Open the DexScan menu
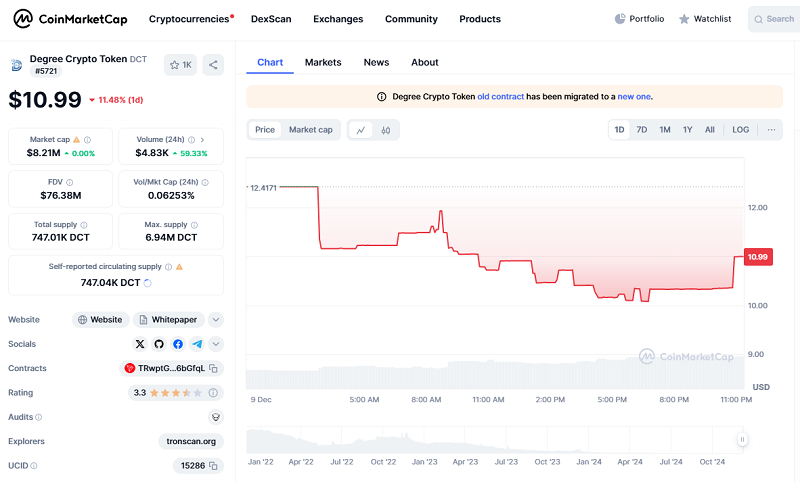 [x=271, y=19]
